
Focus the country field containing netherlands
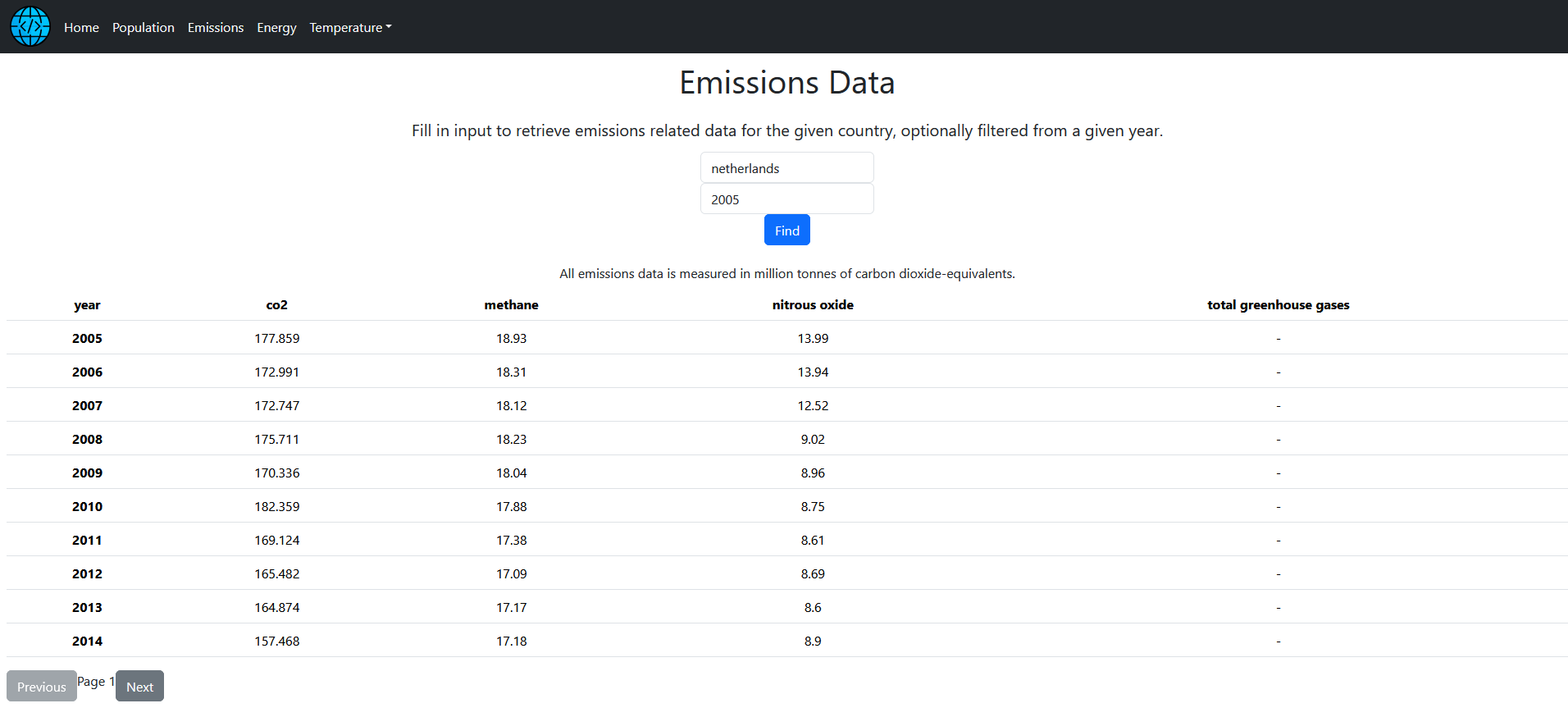[786, 168]
